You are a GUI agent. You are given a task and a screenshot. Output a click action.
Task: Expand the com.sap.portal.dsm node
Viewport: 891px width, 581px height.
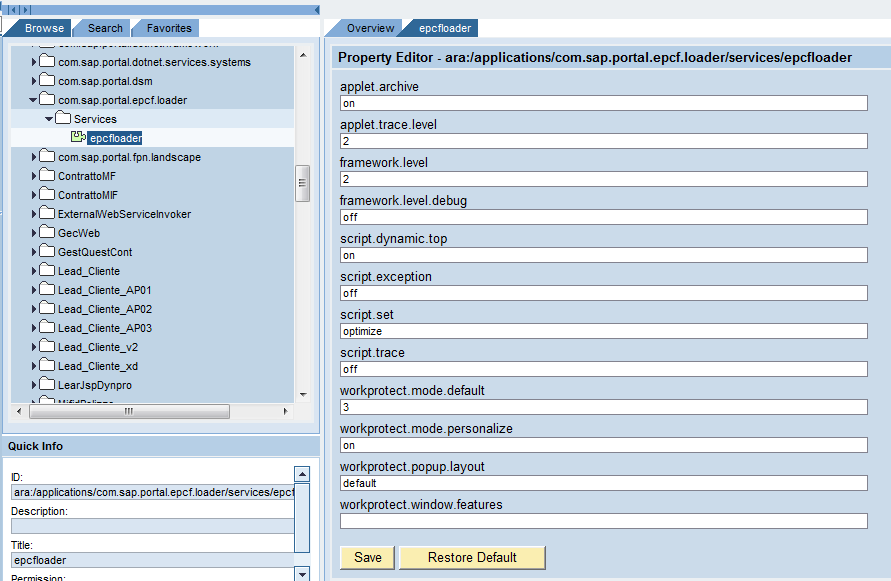coord(34,81)
